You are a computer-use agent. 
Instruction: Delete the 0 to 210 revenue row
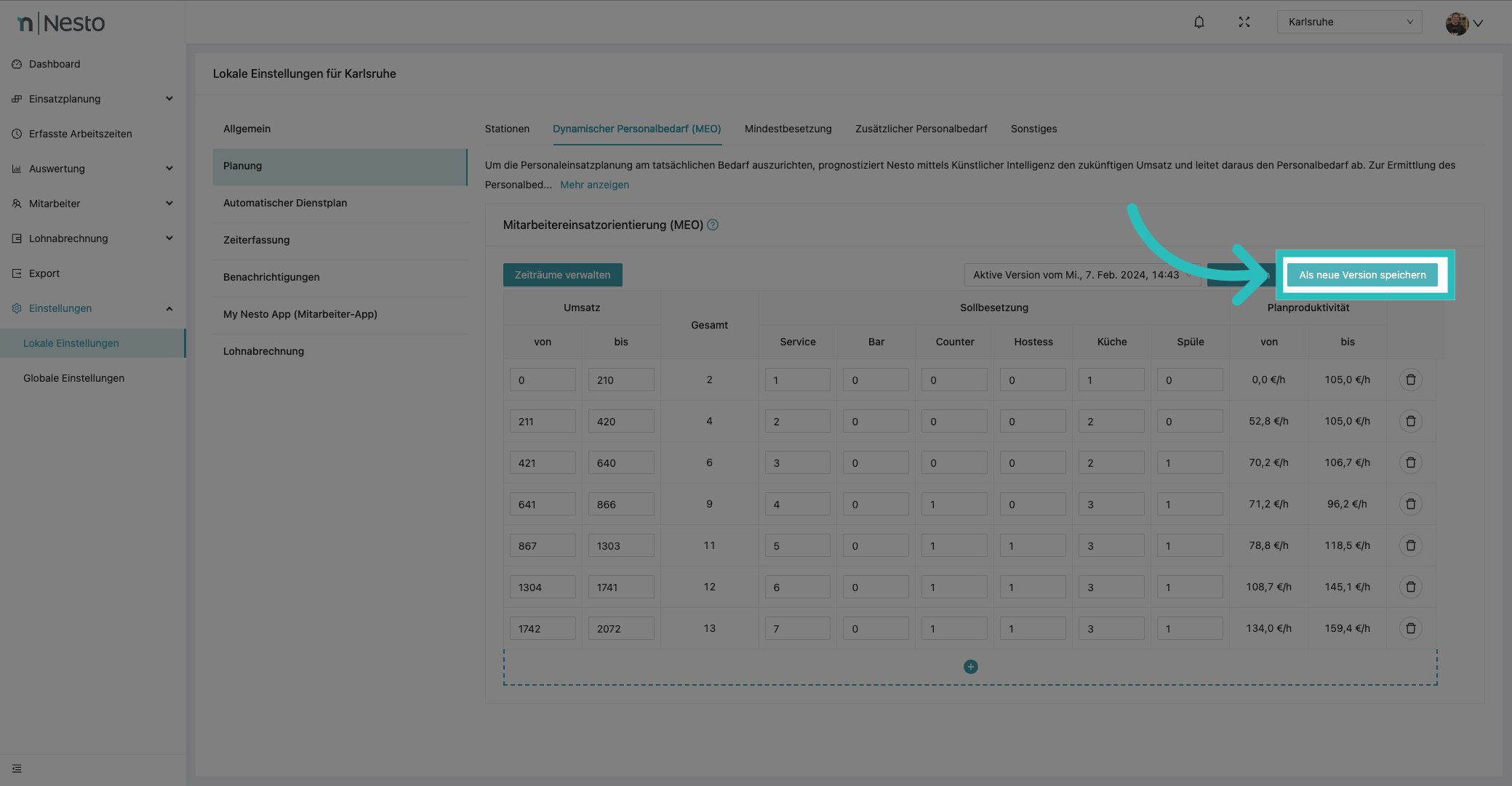point(1410,380)
